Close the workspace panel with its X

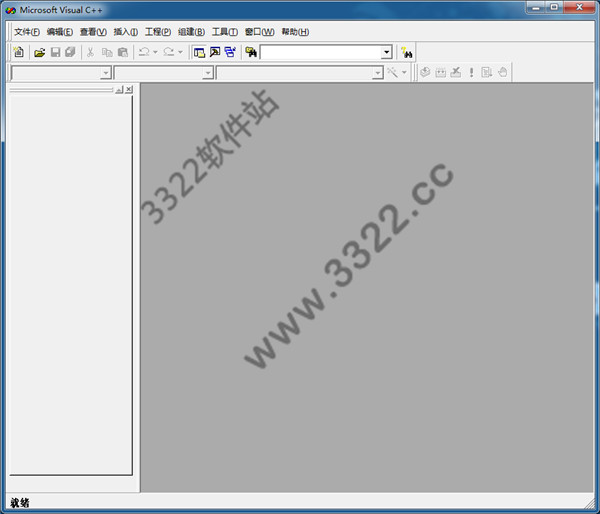[x=129, y=90]
